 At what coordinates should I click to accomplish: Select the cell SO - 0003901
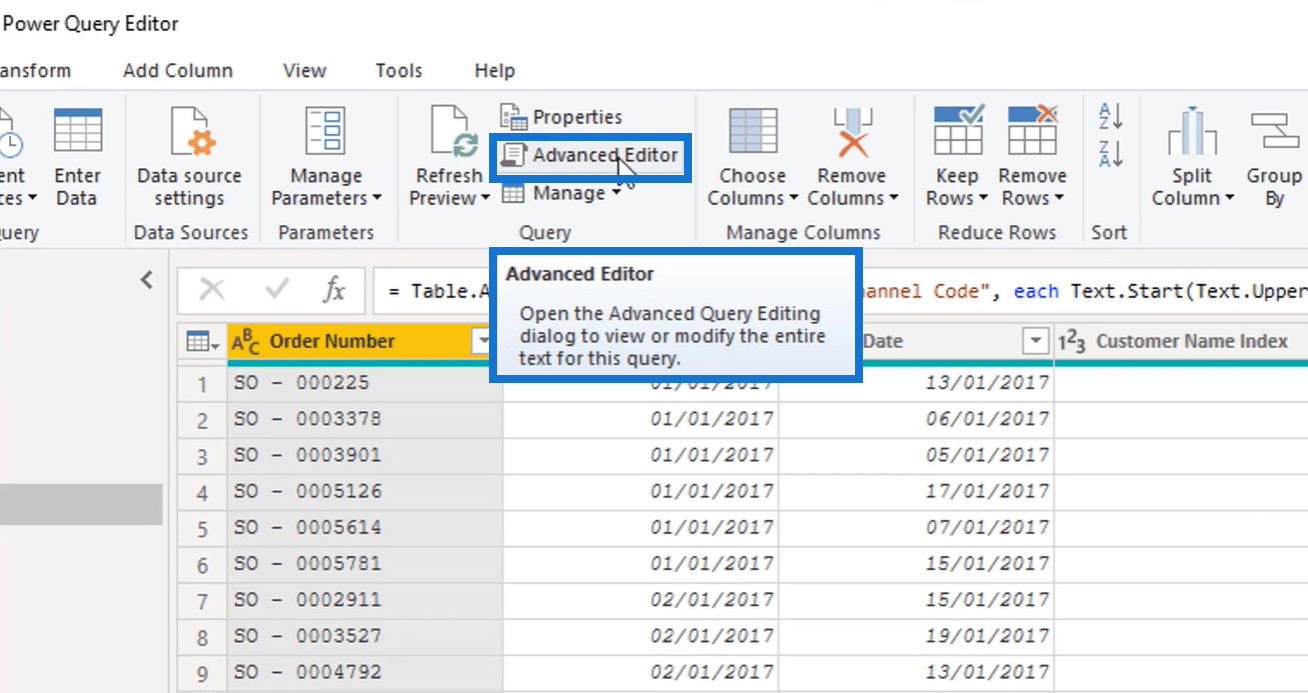pyautogui.click(x=365, y=455)
